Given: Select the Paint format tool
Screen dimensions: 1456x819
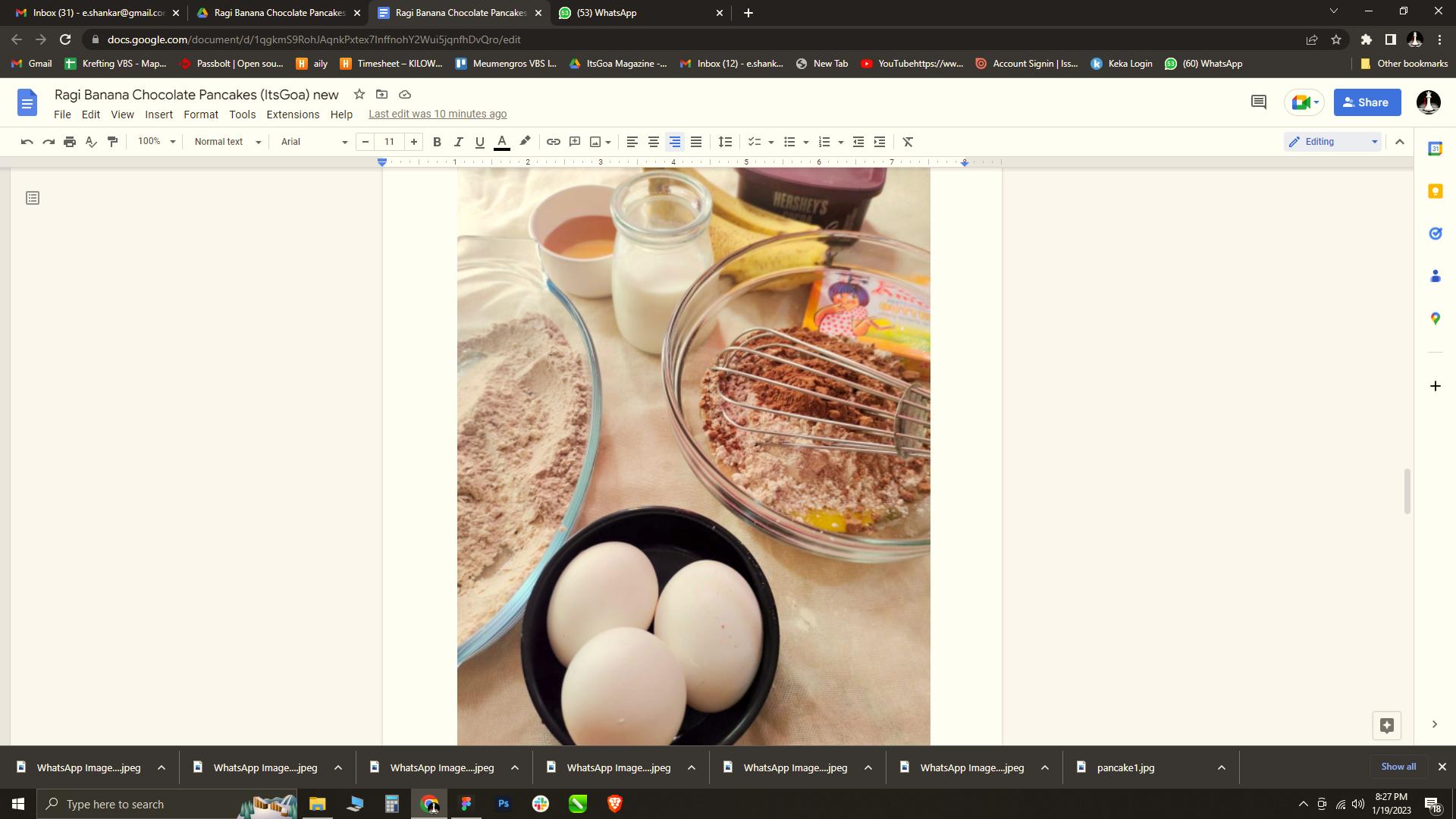Looking at the screenshot, I should coord(113,142).
